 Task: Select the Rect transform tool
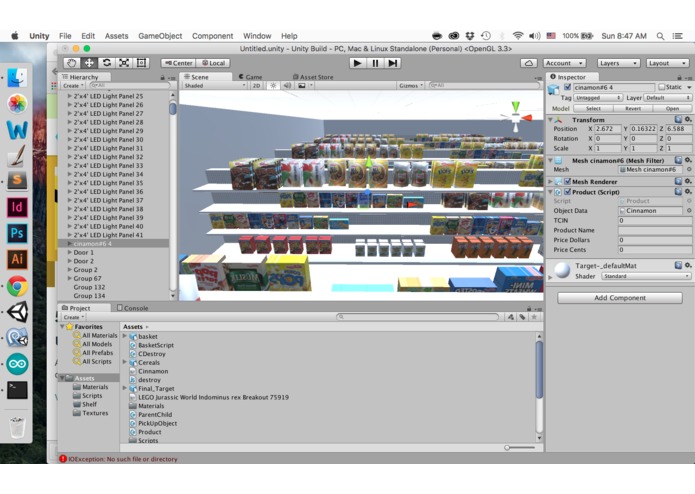click(x=141, y=63)
